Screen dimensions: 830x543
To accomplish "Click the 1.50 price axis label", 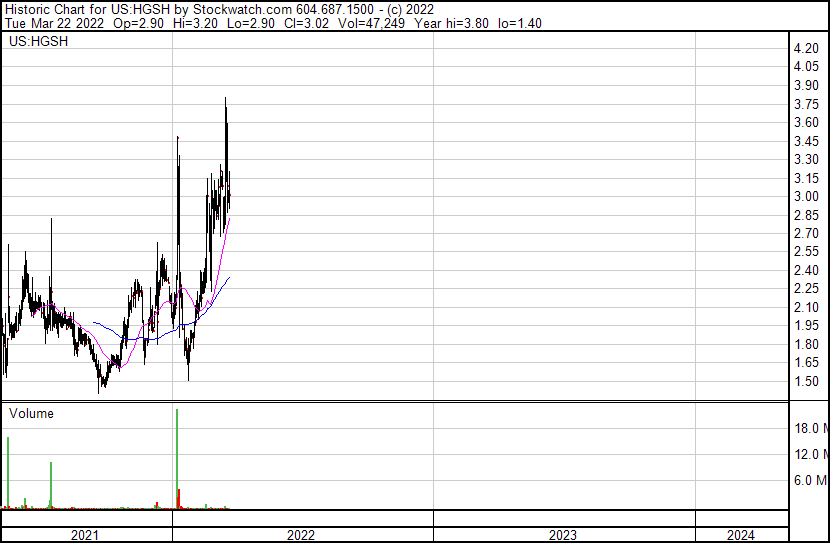I will tap(806, 382).
